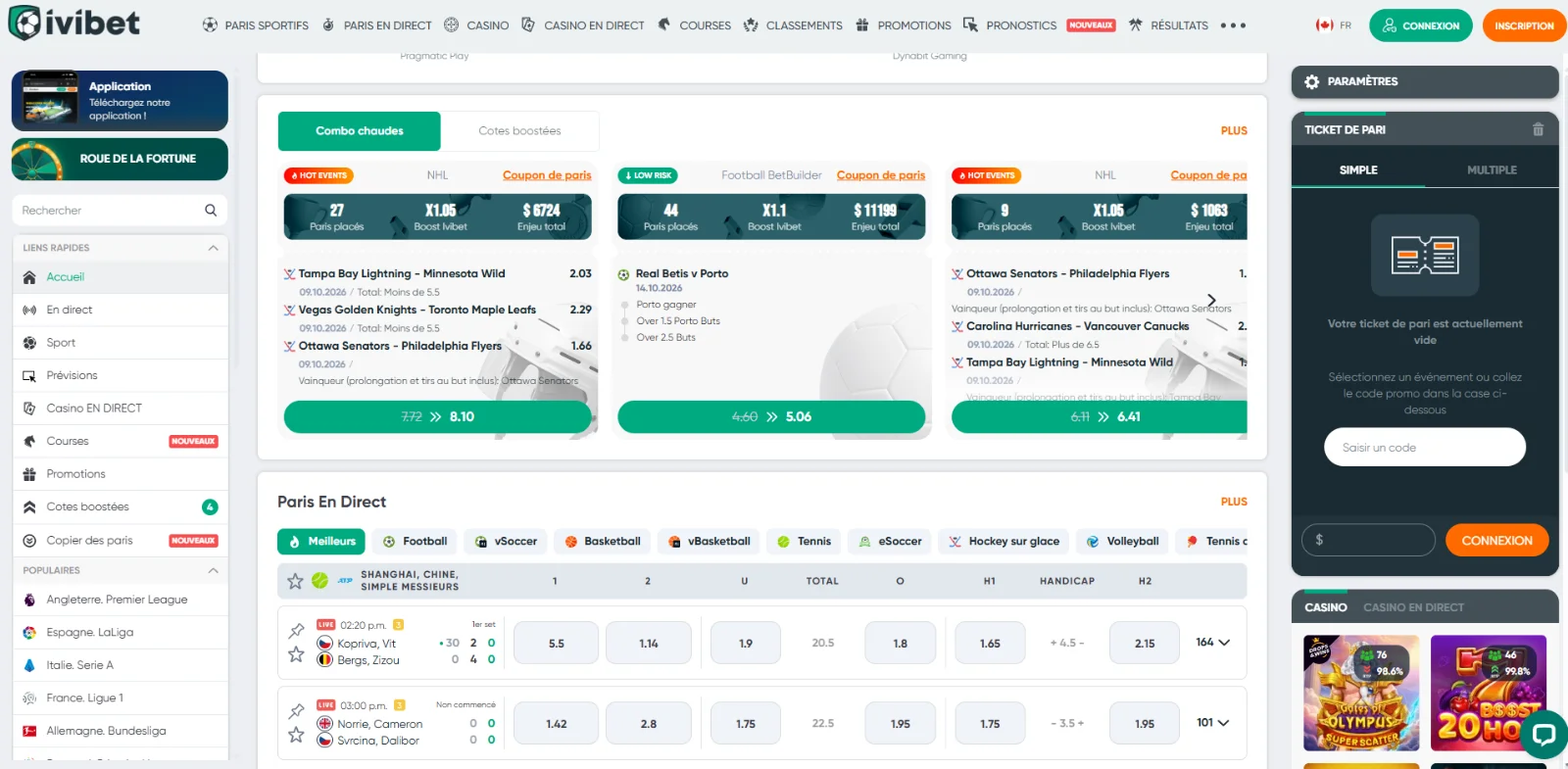
Task: Switch to Casino En Direct tab in casino panel
Action: (1413, 607)
